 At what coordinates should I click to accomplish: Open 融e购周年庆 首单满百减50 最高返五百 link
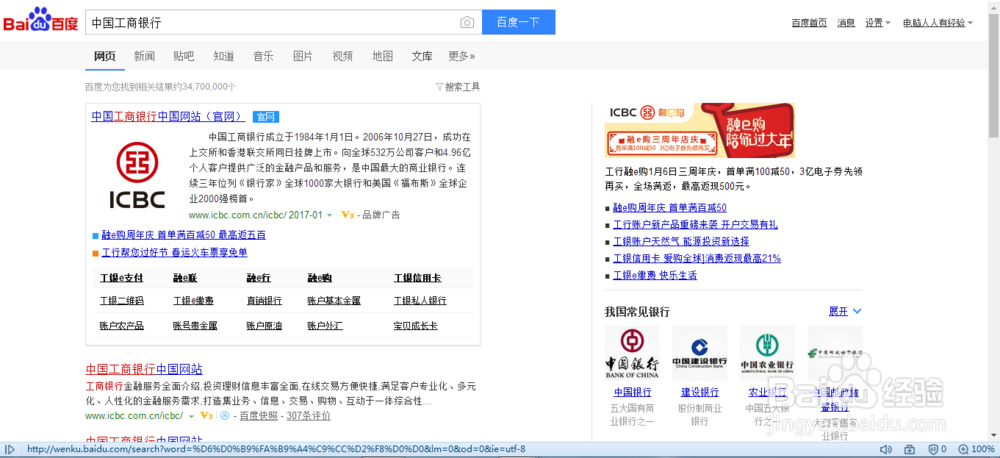tap(184, 235)
